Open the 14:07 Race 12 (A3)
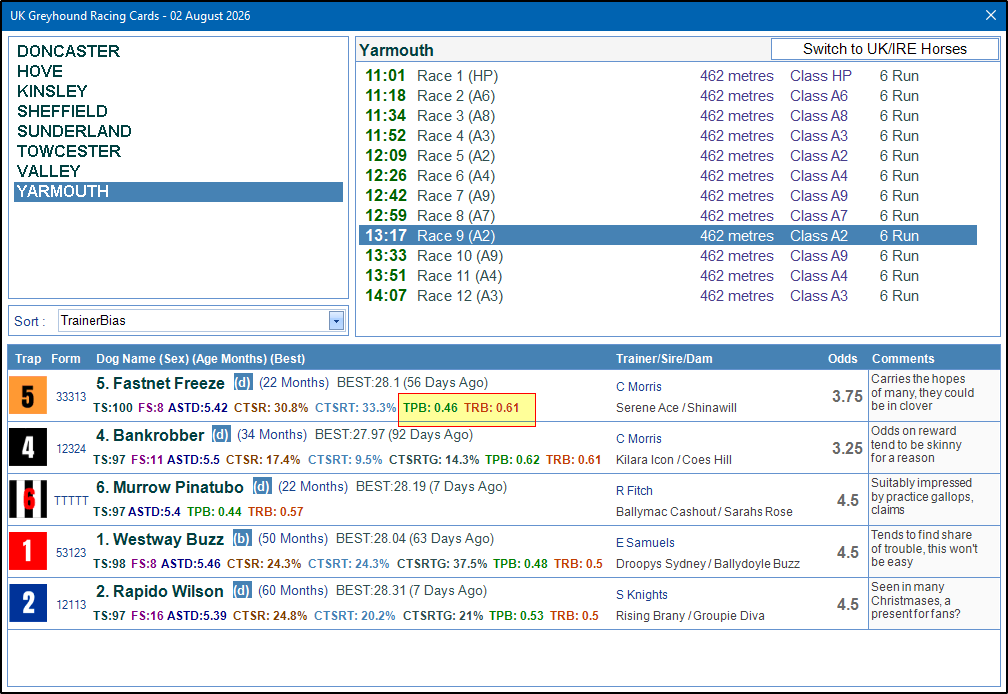The width and height of the screenshot is (1008, 694). click(x=667, y=296)
